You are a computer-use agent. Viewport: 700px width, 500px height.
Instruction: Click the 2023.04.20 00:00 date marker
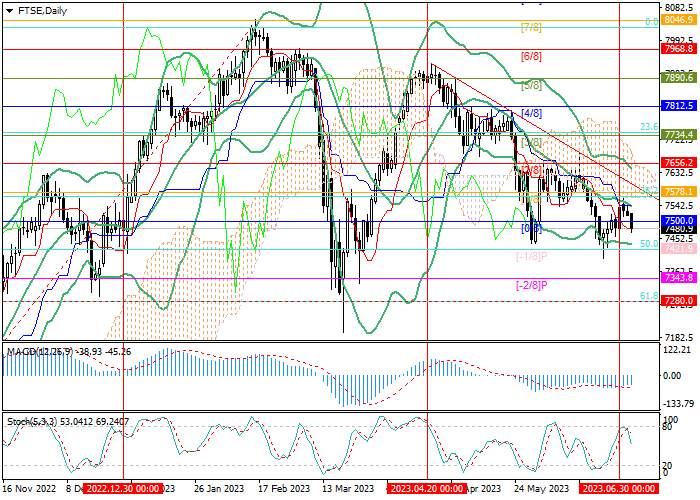pyautogui.click(x=427, y=488)
